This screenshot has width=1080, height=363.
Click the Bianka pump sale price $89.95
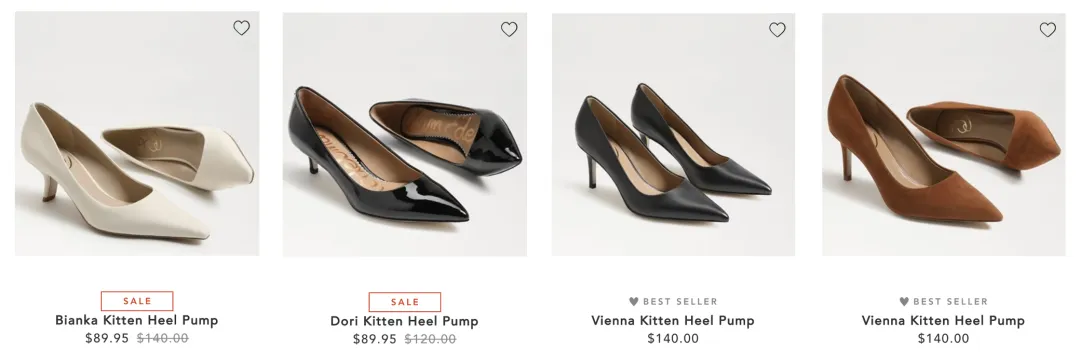107,338
